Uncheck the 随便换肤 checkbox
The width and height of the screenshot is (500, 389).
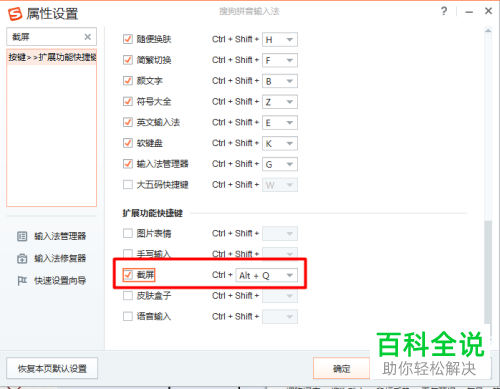(128, 39)
